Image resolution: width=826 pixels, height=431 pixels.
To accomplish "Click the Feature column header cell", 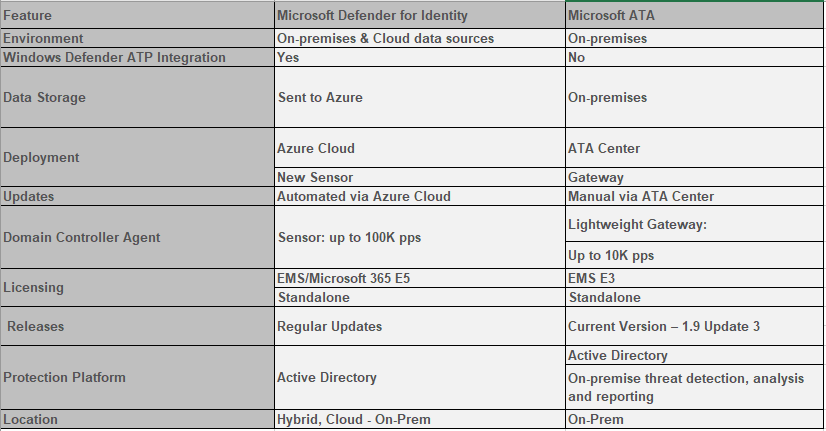I will pos(137,17).
